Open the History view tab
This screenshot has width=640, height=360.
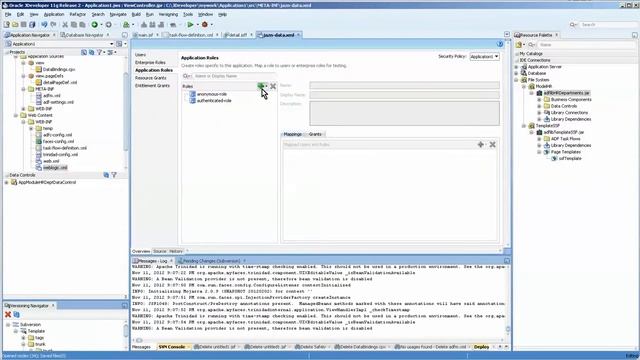[176, 251]
